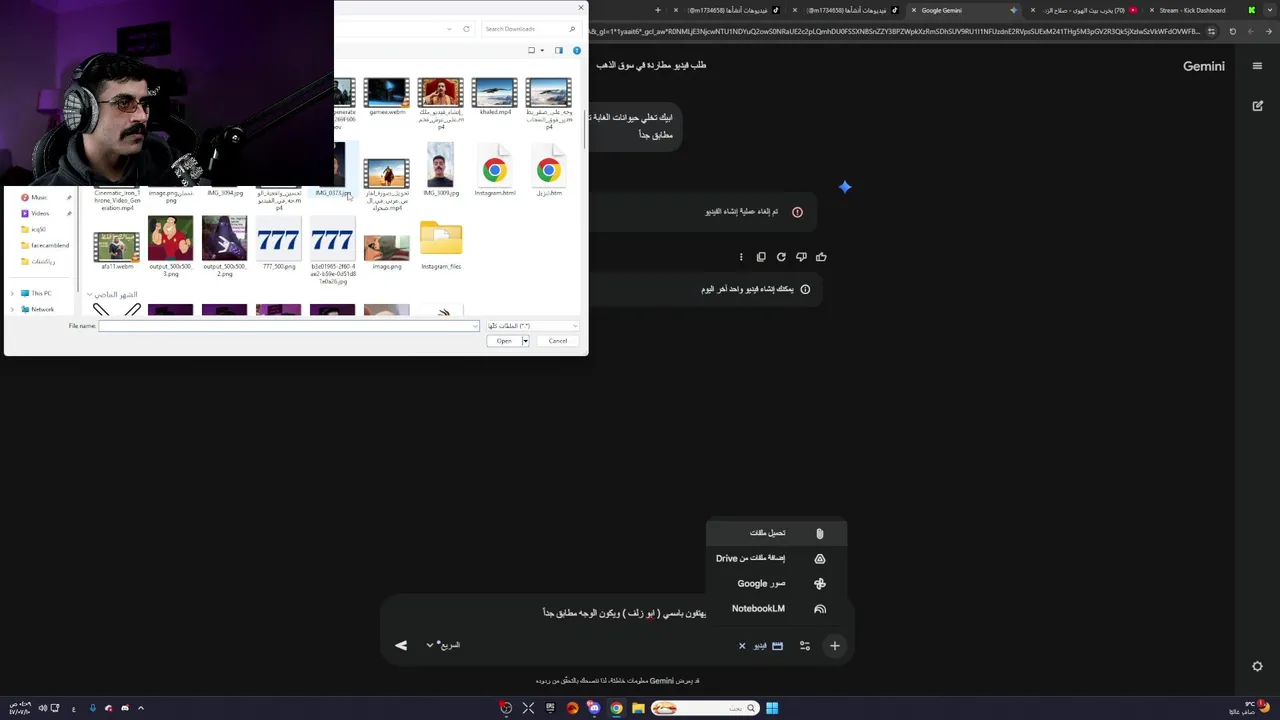Screen dimensions: 1280x720
Task: Give thumbs up to the Gemini response
Action: tap(821, 257)
